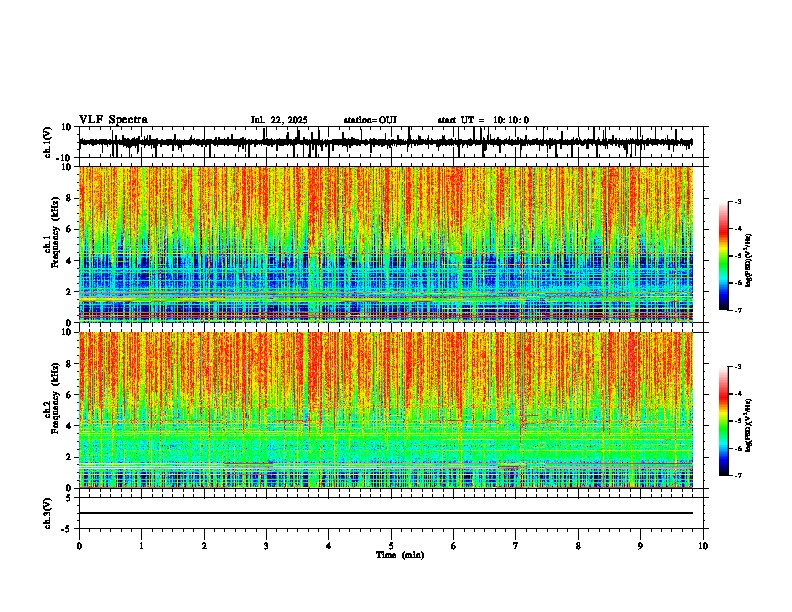The width and height of the screenshot is (792, 612).
Task: Click time axis tick label "4"
Action: point(329,546)
